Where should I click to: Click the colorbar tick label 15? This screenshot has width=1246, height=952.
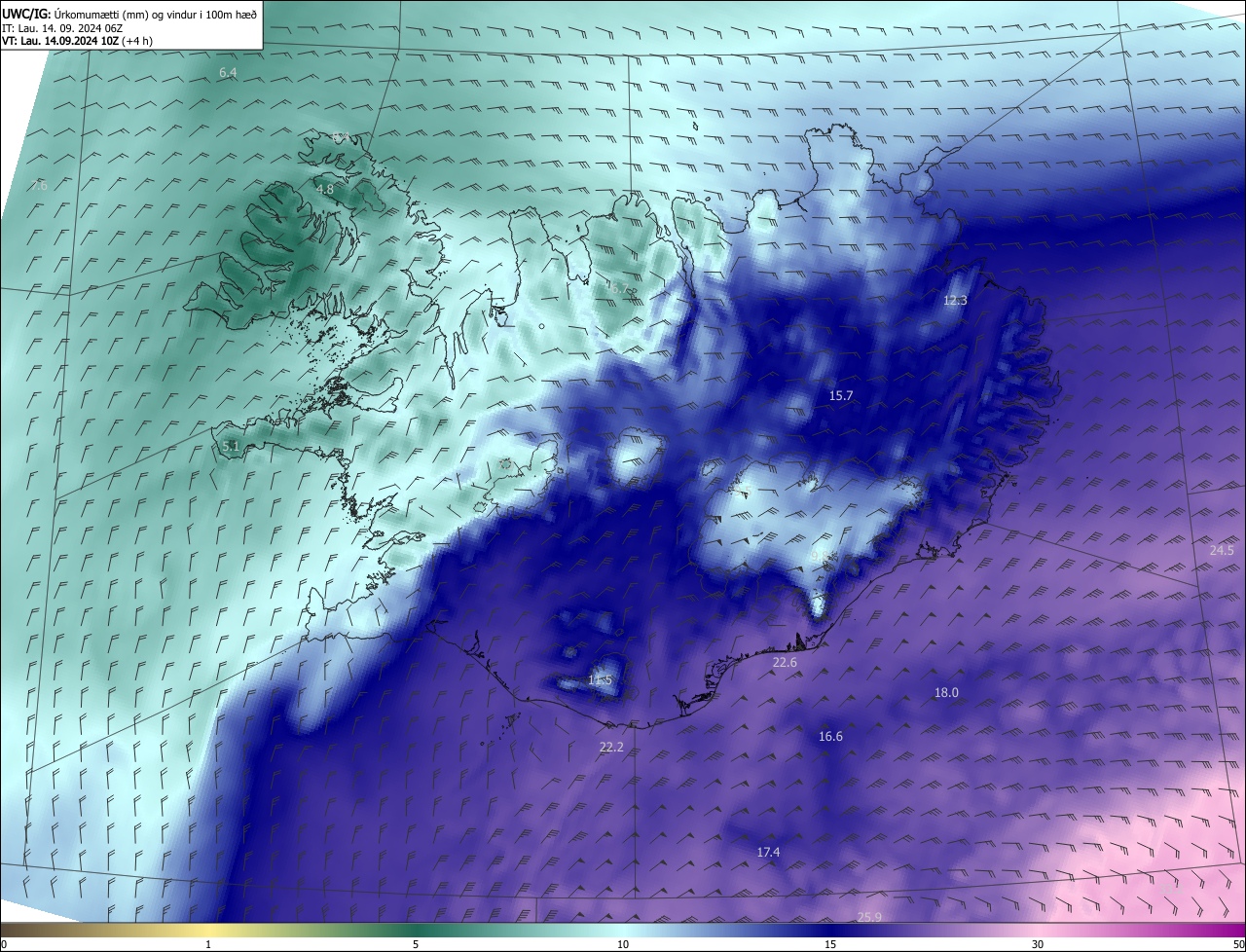(x=830, y=944)
